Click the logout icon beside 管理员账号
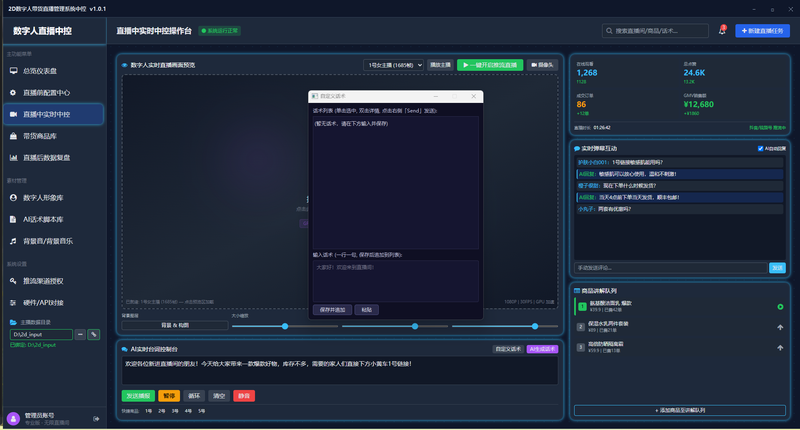 click(x=96, y=419)
